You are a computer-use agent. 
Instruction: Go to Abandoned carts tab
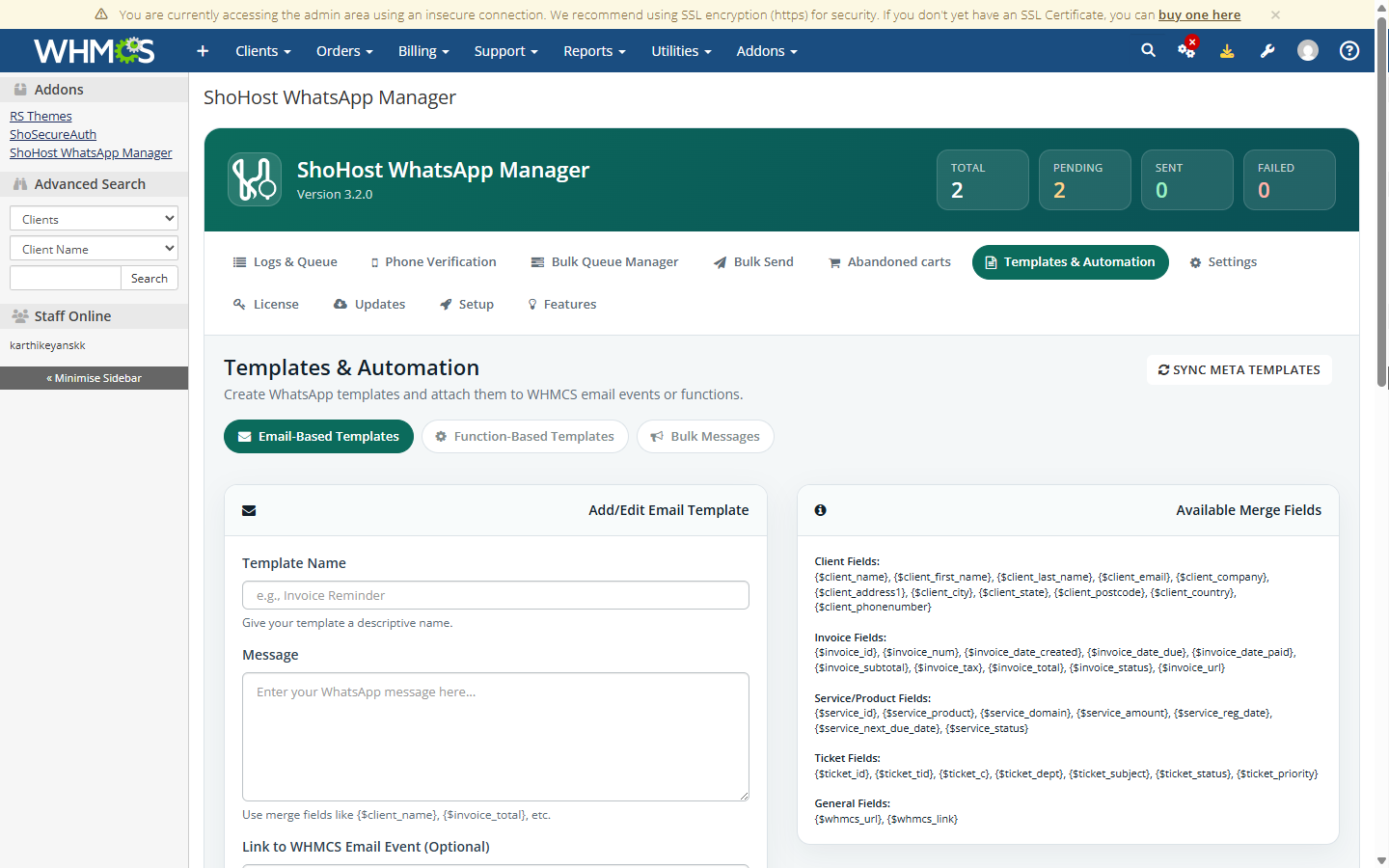click(x=889, y=262)
